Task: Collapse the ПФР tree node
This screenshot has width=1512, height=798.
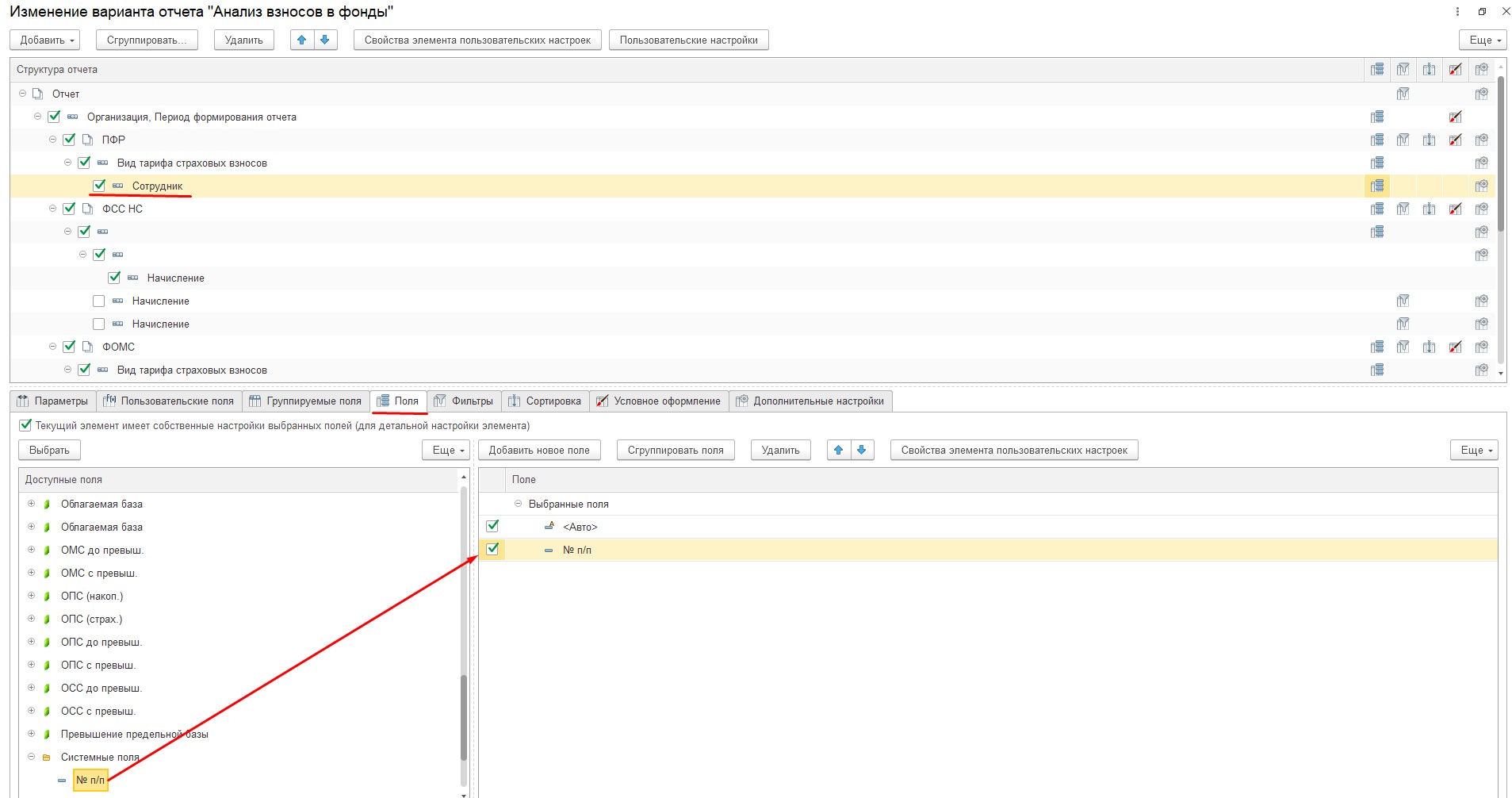Action: pos(53,140)
